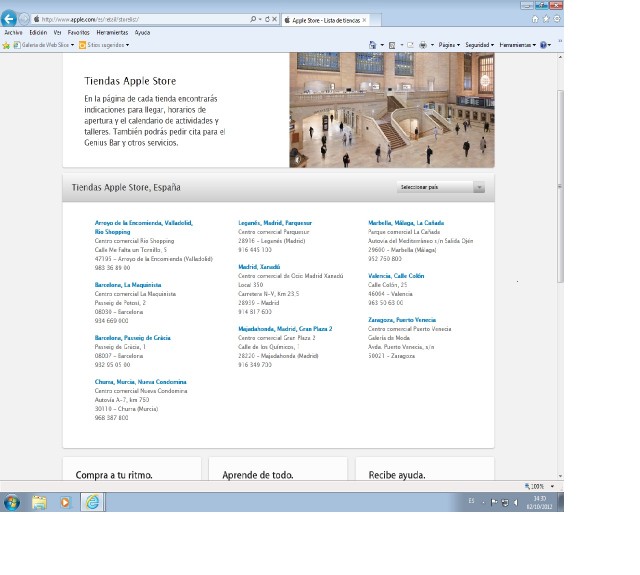The height and width of the screenshot is (575, 640).
Task: Open the Ver menu
Action: pyautogui.click(x=57, y=33)
